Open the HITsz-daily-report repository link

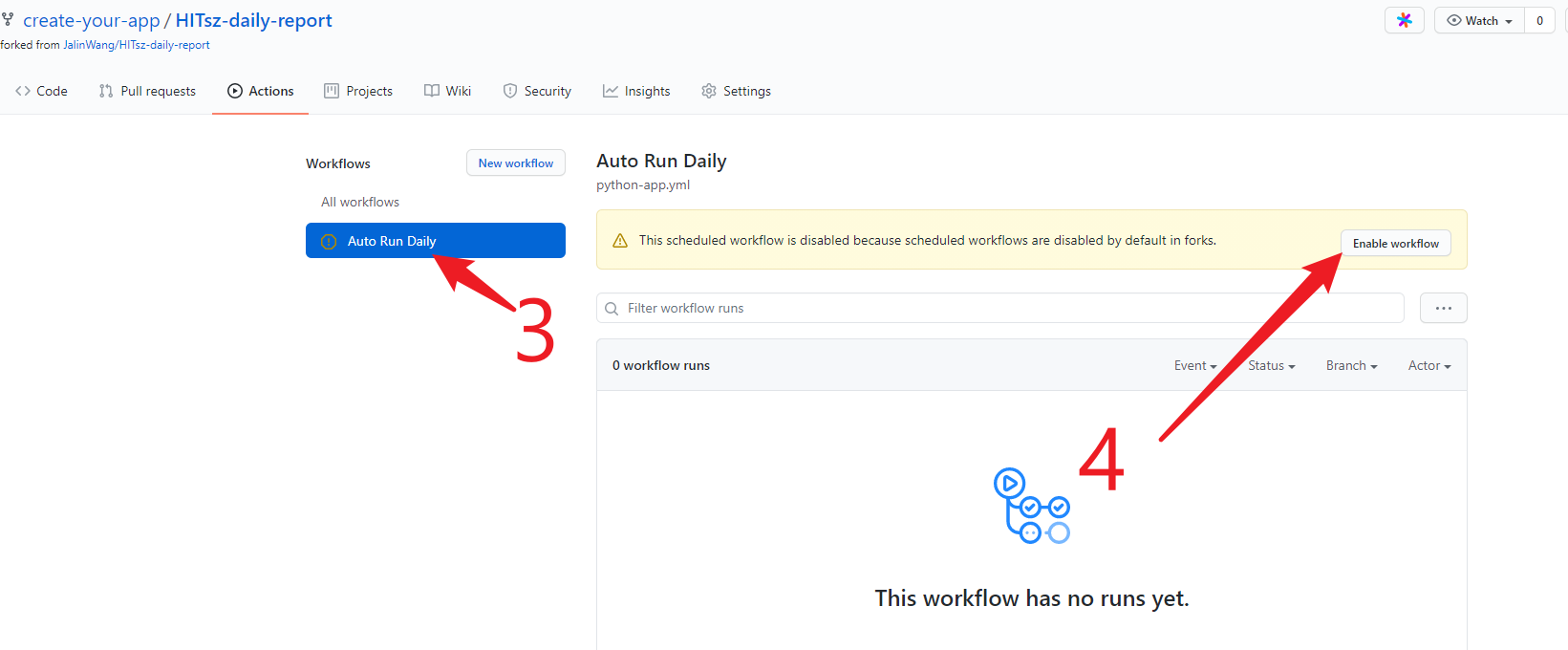(x=254, y=20)
